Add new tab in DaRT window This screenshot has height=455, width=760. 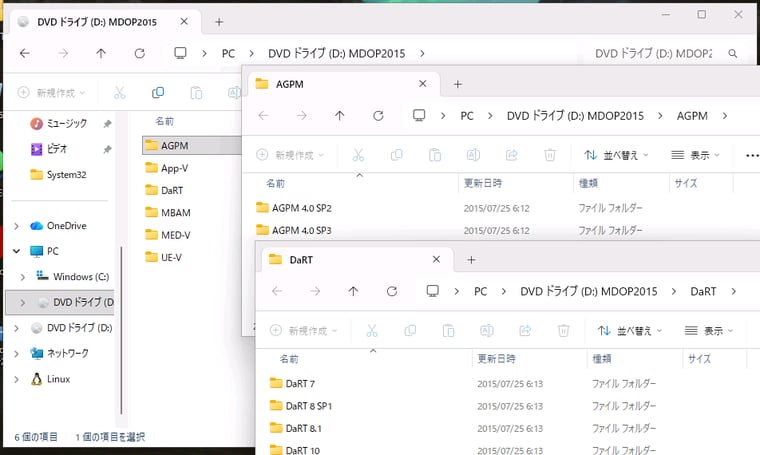[x=471, y=260]
